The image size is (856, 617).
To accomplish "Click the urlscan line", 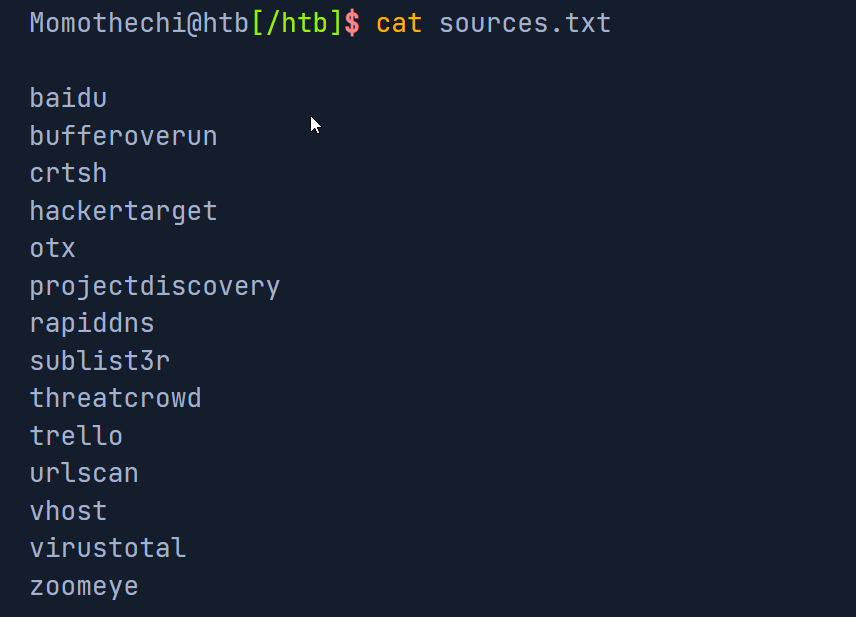I will point(84,473).
